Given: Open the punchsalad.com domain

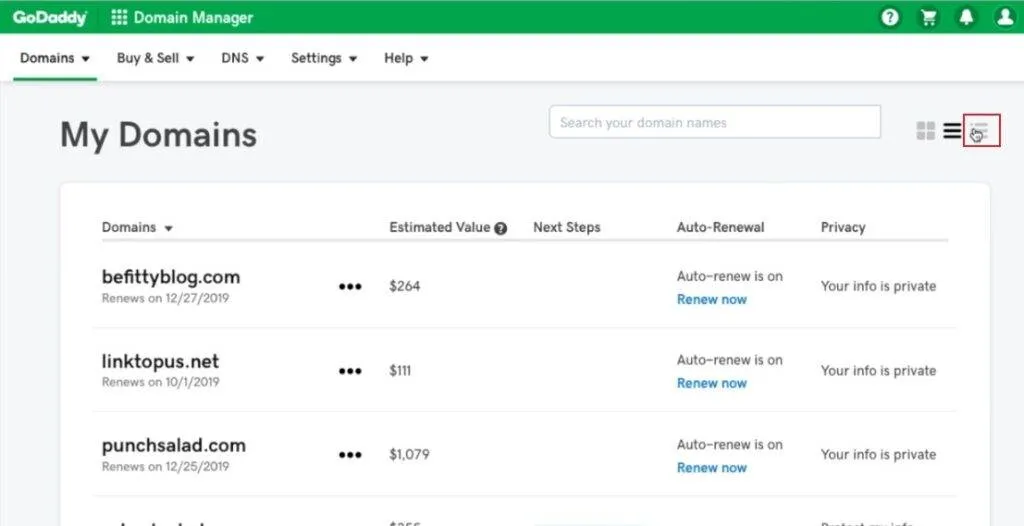Looking at the screenshot, I should pyautogui.click(x=174, y=446).
